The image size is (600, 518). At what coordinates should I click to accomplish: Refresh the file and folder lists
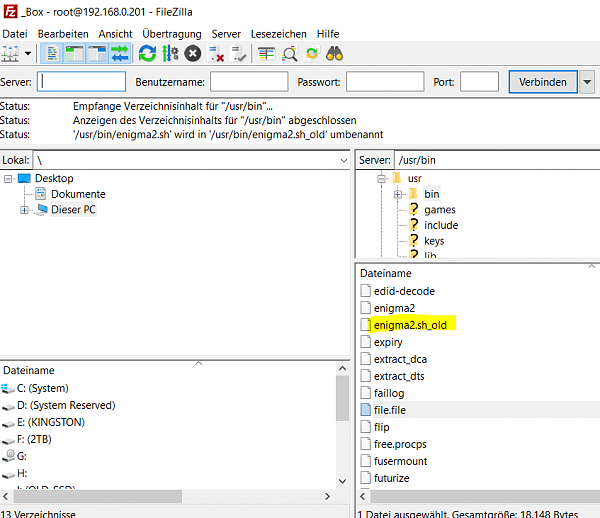point(147,53)
